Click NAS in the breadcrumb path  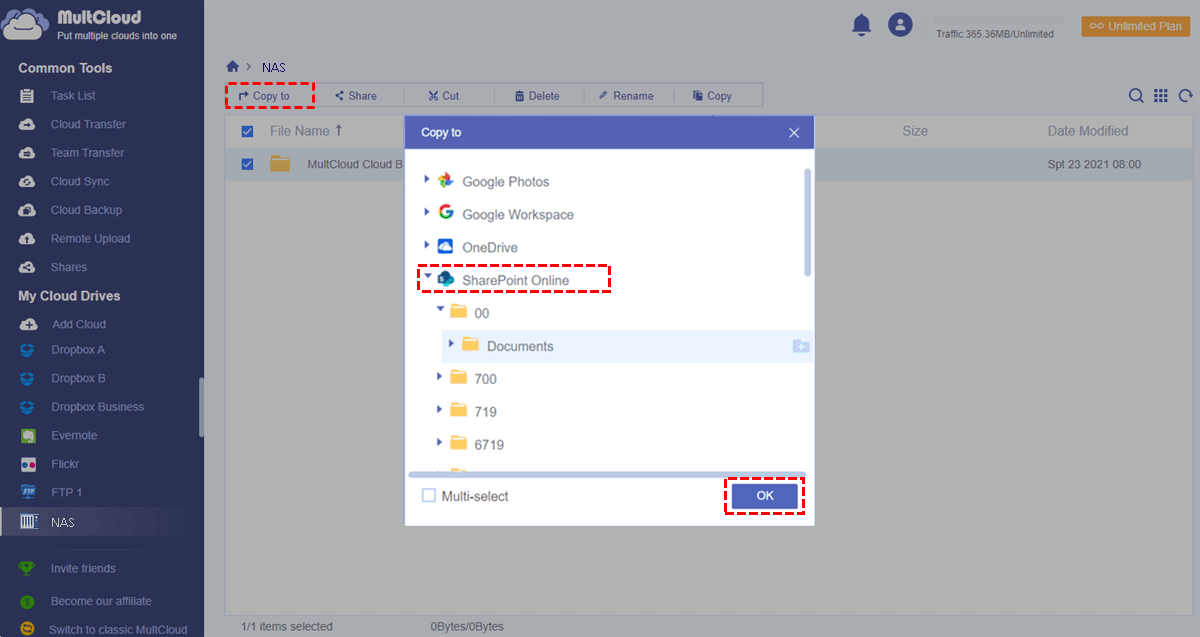click(x=274, y=67)
